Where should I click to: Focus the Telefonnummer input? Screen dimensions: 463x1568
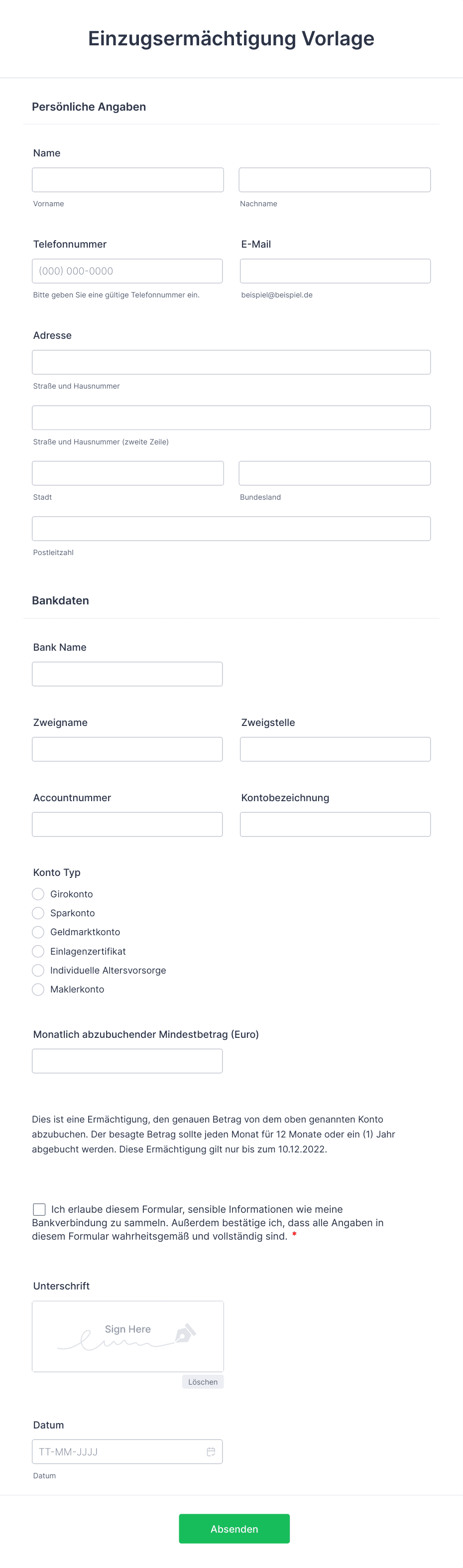(x=127, y=271)
